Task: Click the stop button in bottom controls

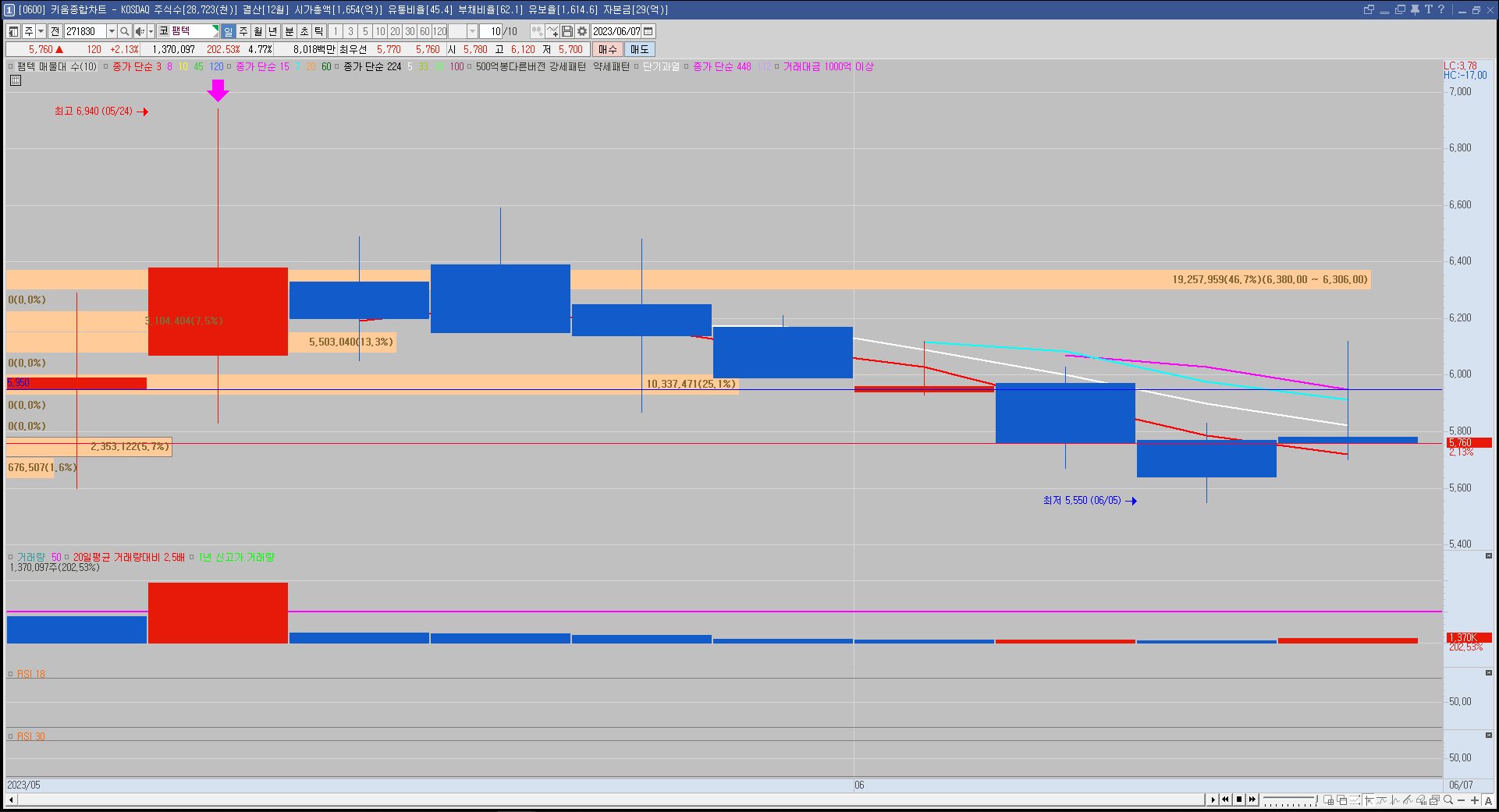Action: pos(1239,800)
